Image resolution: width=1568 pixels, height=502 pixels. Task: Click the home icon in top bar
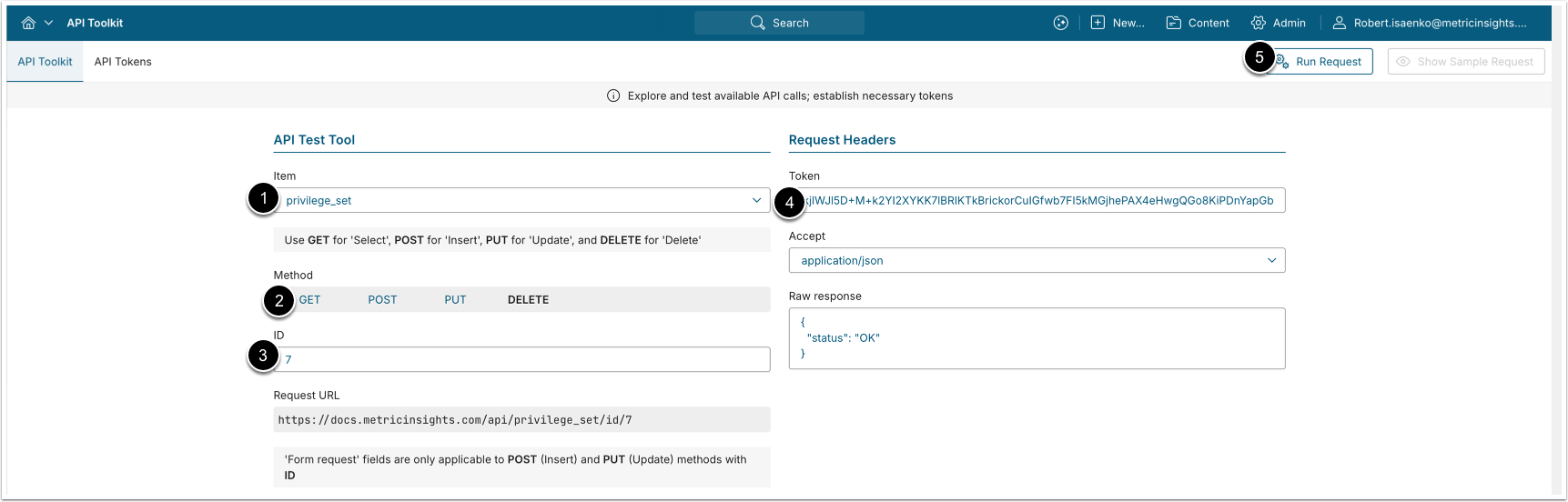(x=28, y=23)
